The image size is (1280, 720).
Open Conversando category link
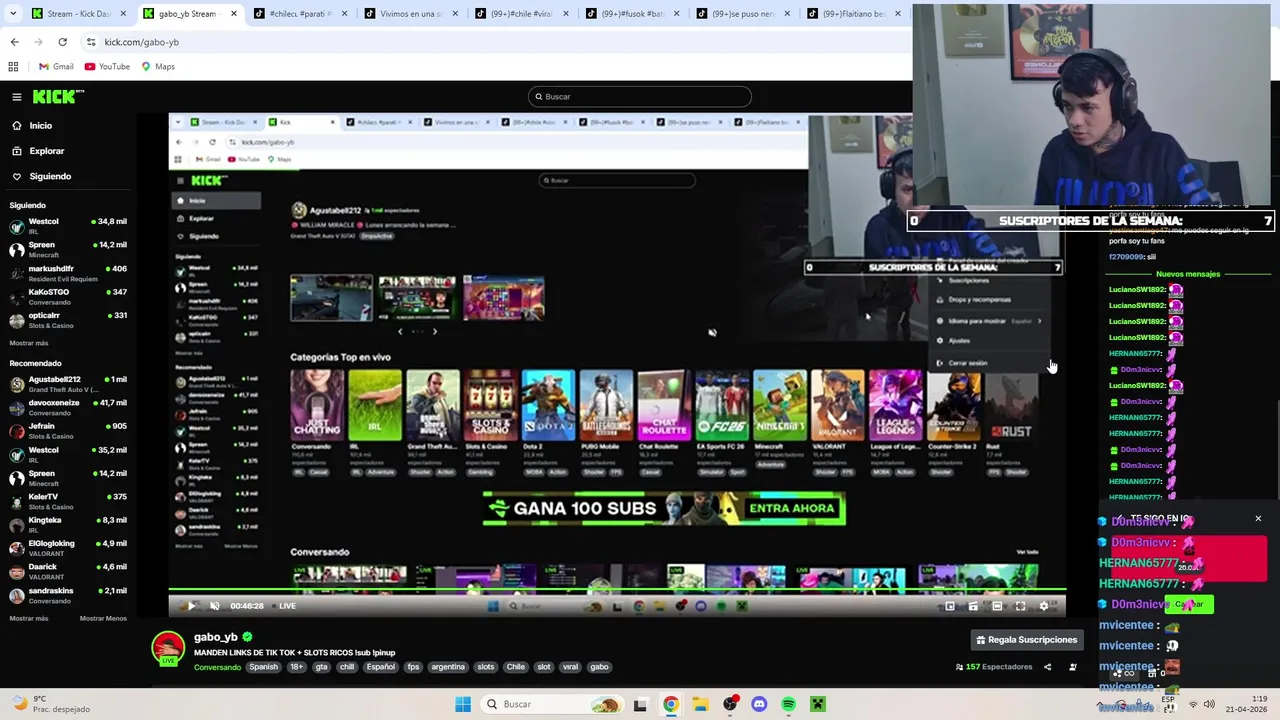[x=217, y=667]
